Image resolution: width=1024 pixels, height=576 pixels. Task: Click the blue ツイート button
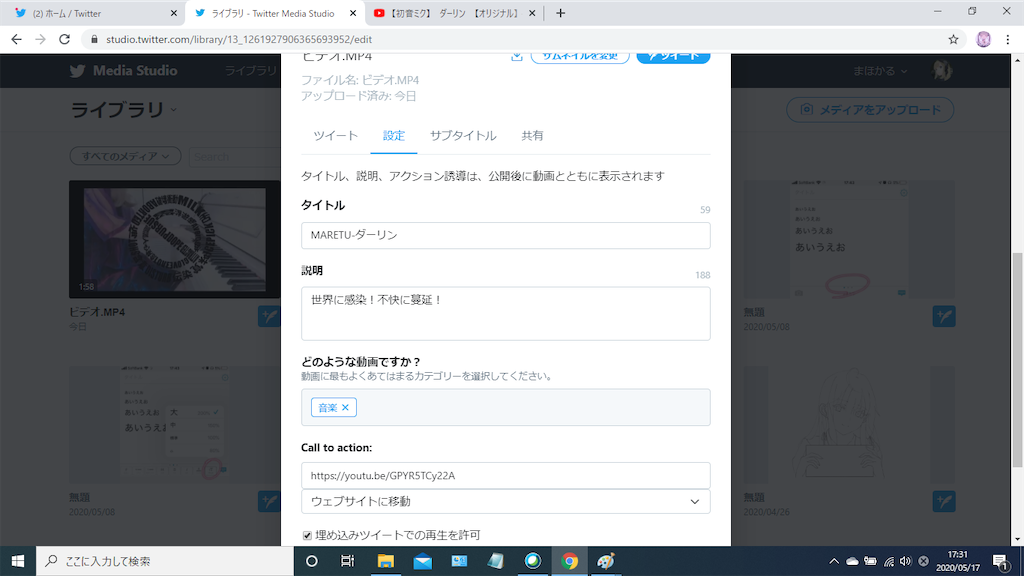[x=673, y=57]
